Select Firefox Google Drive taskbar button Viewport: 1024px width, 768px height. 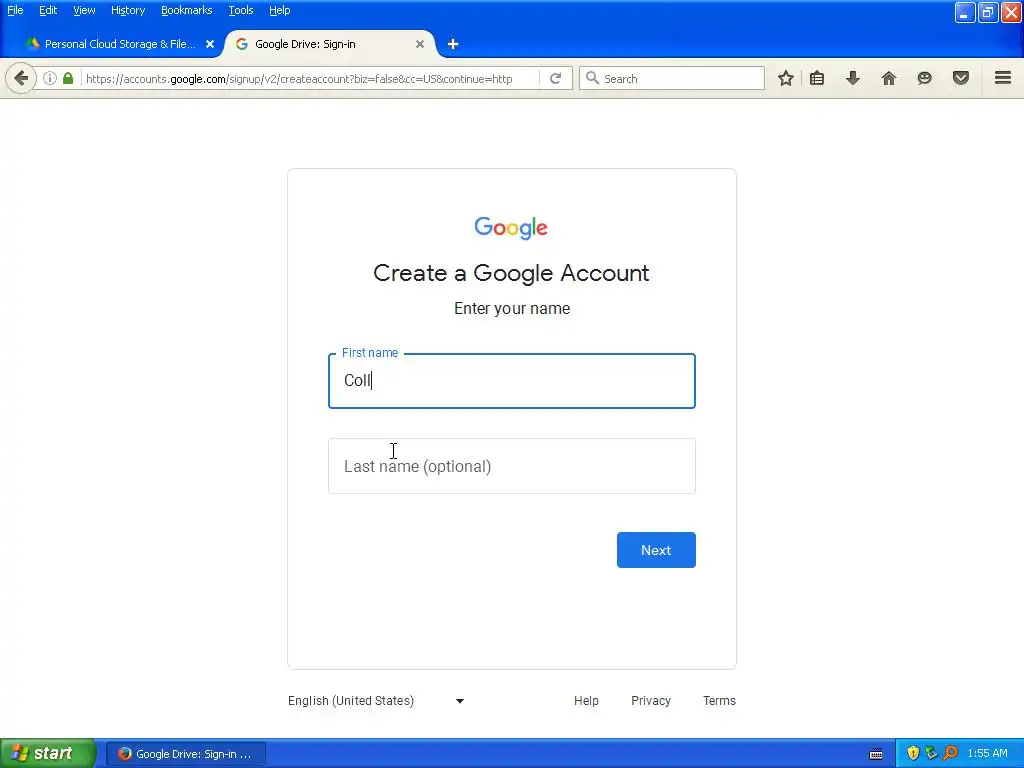click(186, 754)
